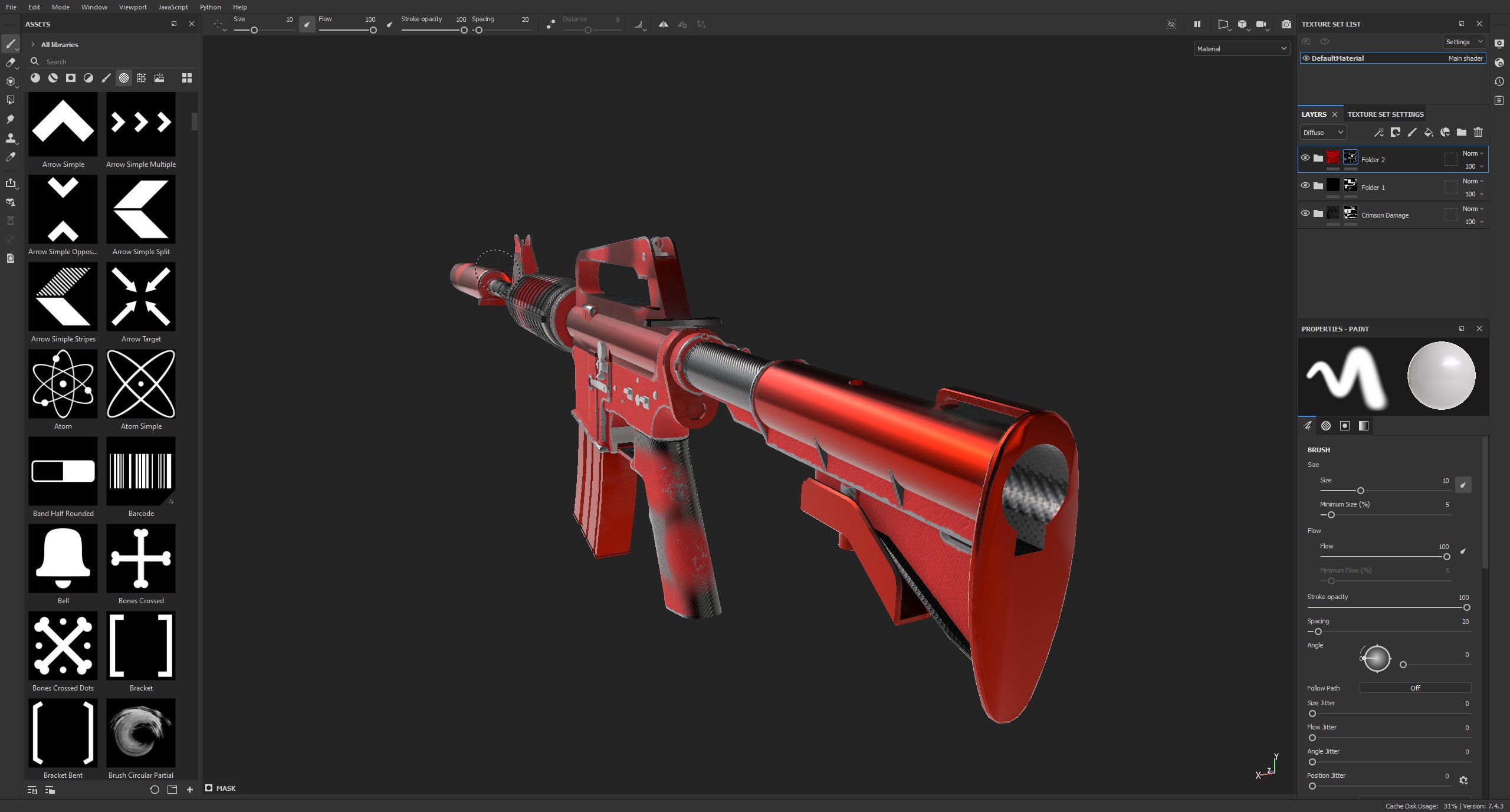Add a fill layer in Layers panel
This screenshot has width=1510, height=812.
1428,133
